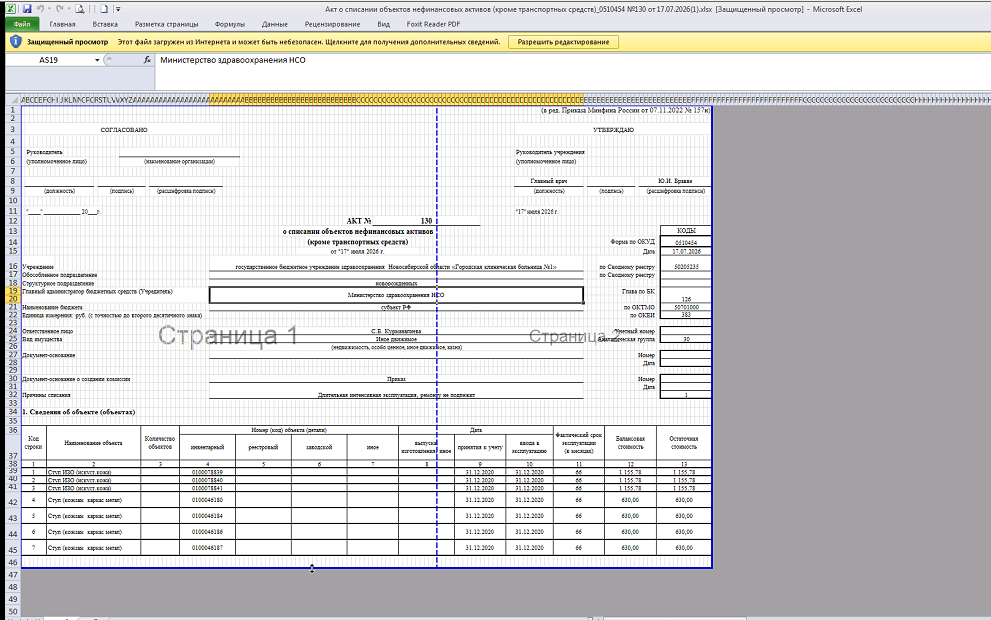This screenshot has height=620, width=991.
Task: Switch to the Разметка страницы ribbon tab
Action: [x=166, y=24]
